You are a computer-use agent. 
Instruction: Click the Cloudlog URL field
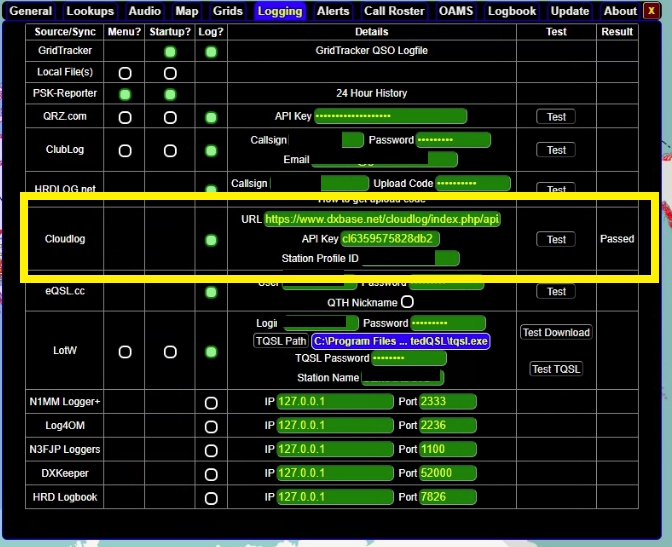pyautogui.click(x=382, y=219)
